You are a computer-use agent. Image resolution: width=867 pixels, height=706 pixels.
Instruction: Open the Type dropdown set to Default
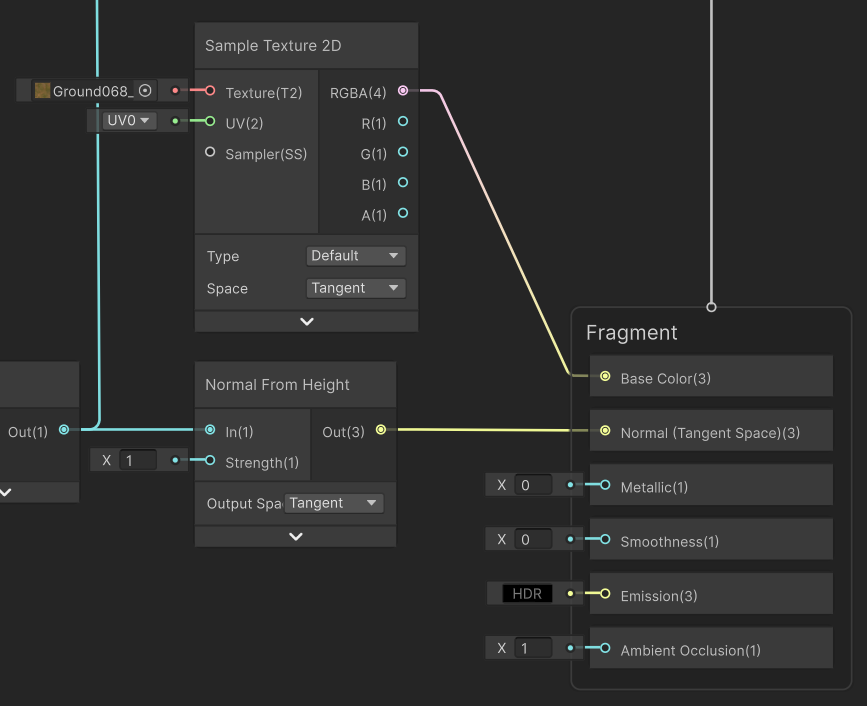pos(356,256)
